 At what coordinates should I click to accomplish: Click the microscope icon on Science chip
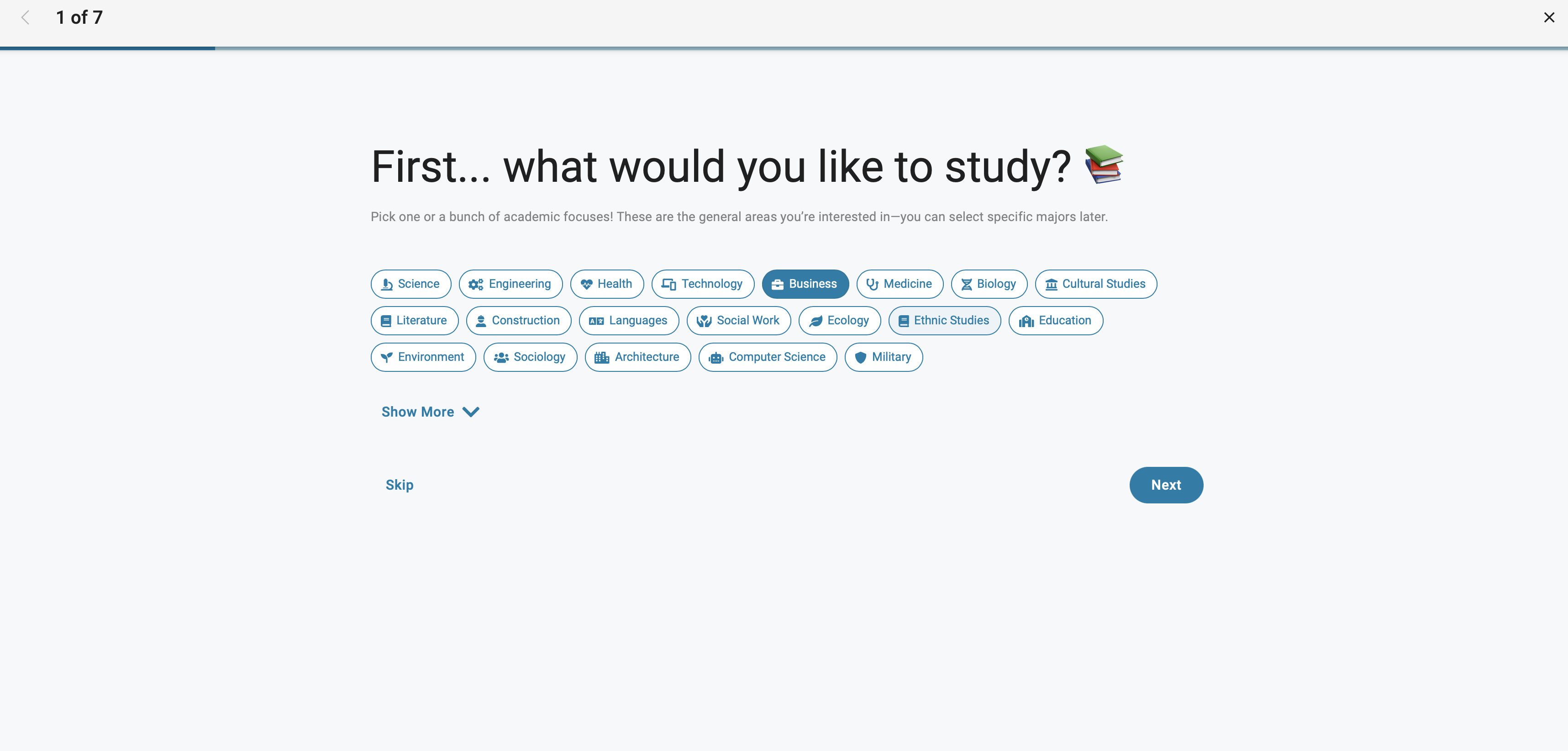coord(387,285)
